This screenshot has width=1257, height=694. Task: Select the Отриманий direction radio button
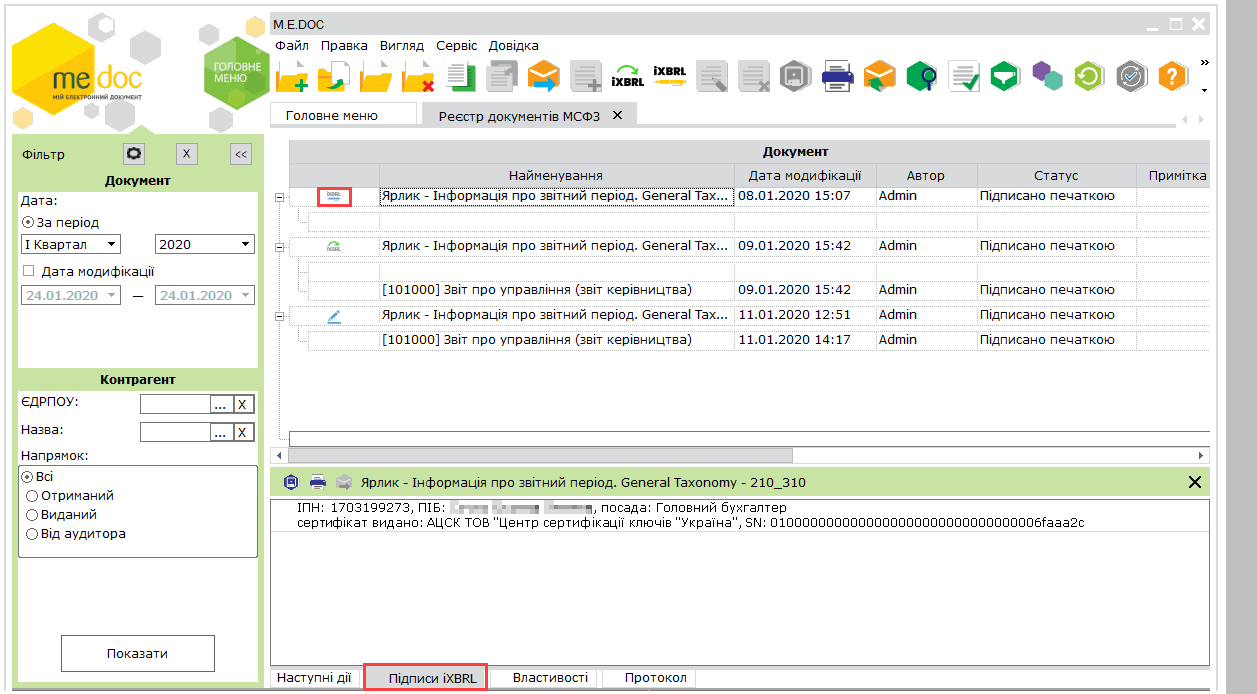pos(32,496)
